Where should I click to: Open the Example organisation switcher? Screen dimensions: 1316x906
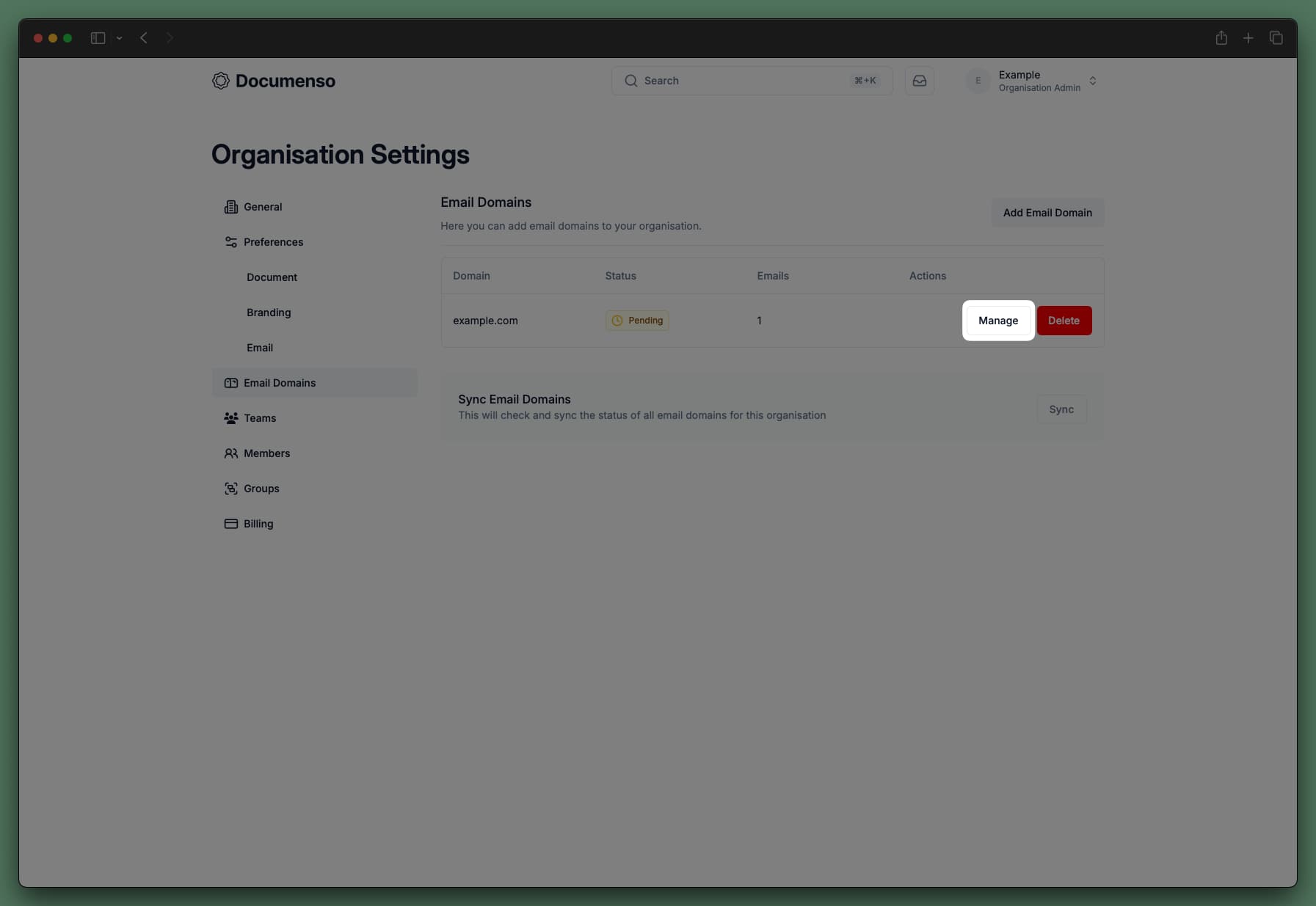(x=1035, y=81)
